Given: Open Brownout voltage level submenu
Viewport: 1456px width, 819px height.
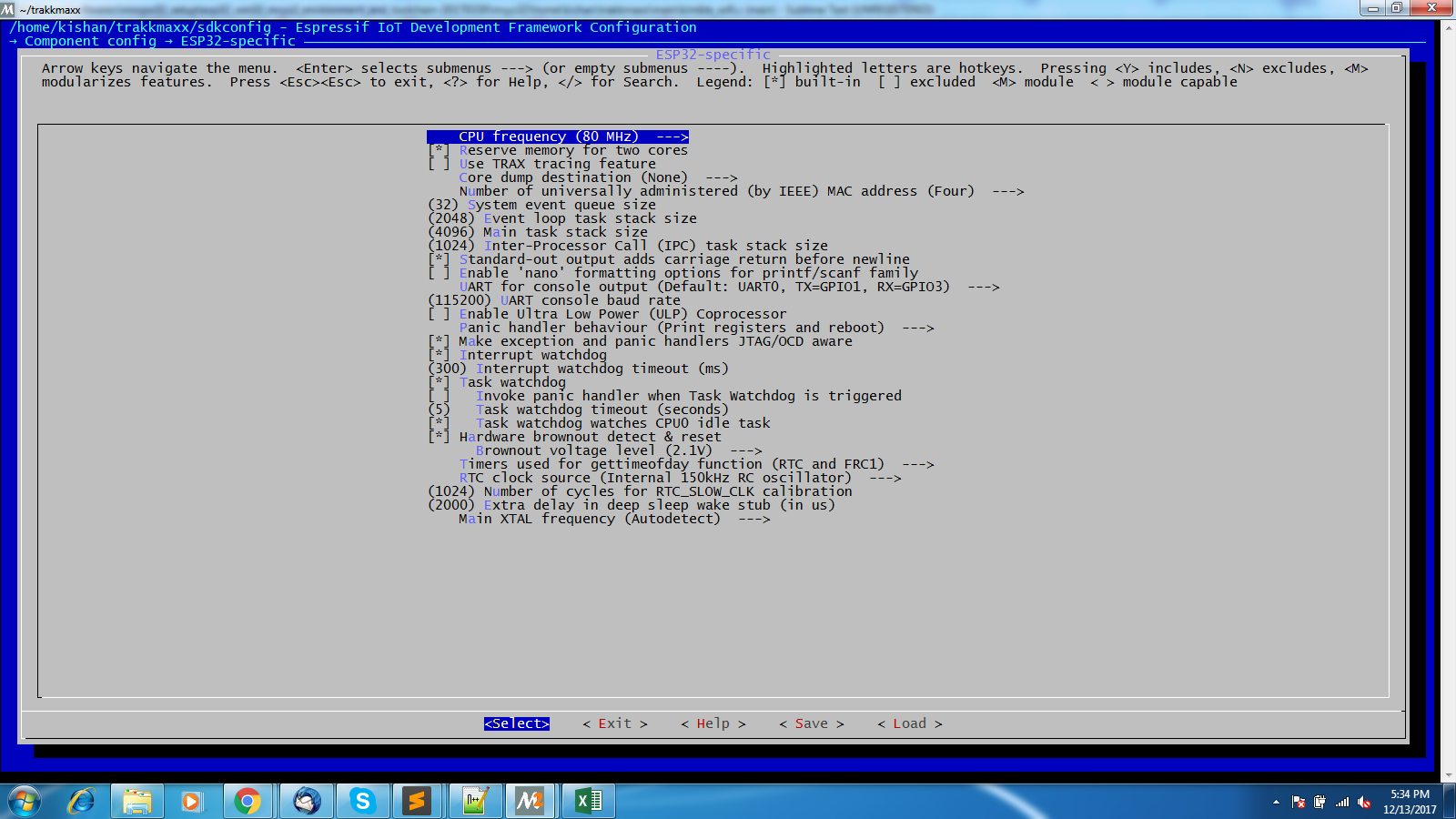Looking at the screenshot, I should (619, 450).
